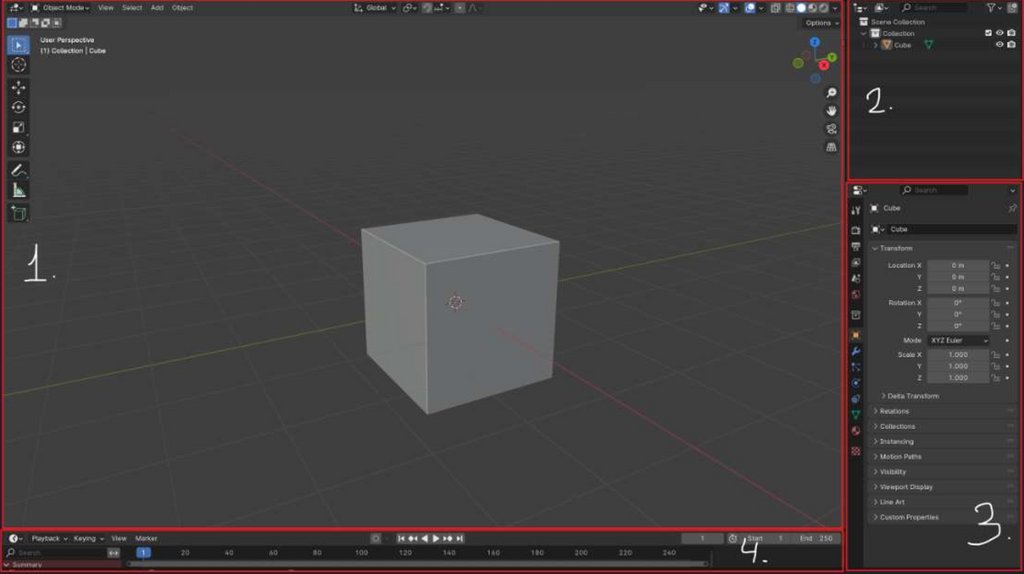Screen dimensions: 1024x574
Task: Click the End frame 250 field
Action: (817, 539)
